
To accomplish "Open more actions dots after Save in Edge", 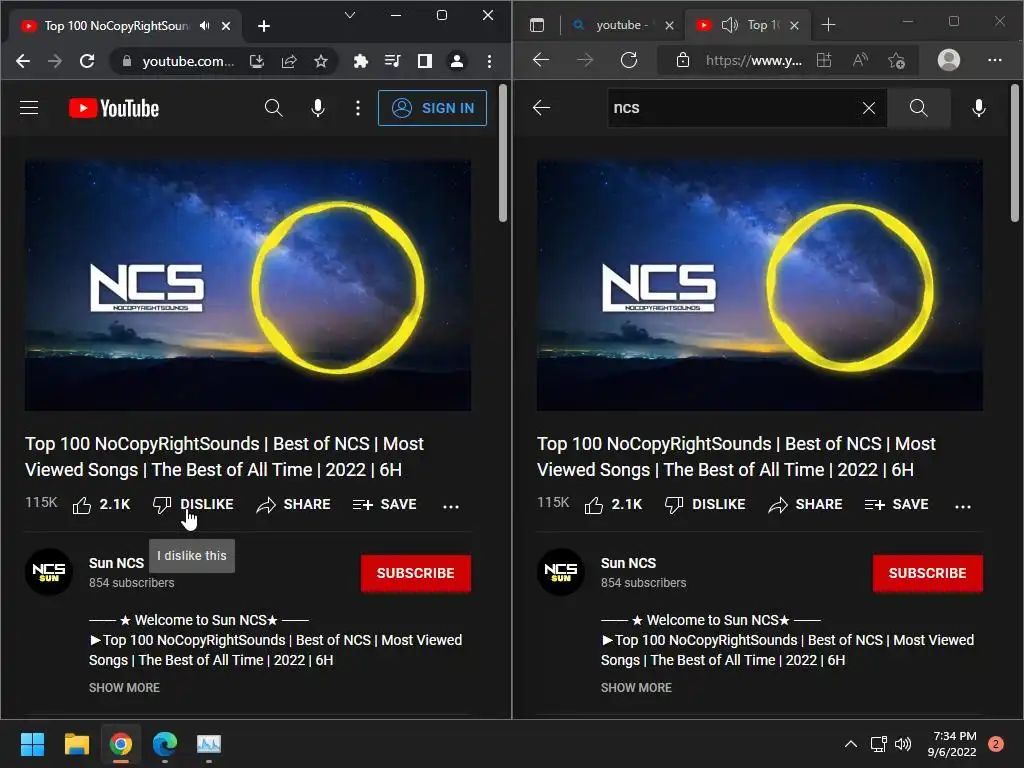I will tap(963, 506).
